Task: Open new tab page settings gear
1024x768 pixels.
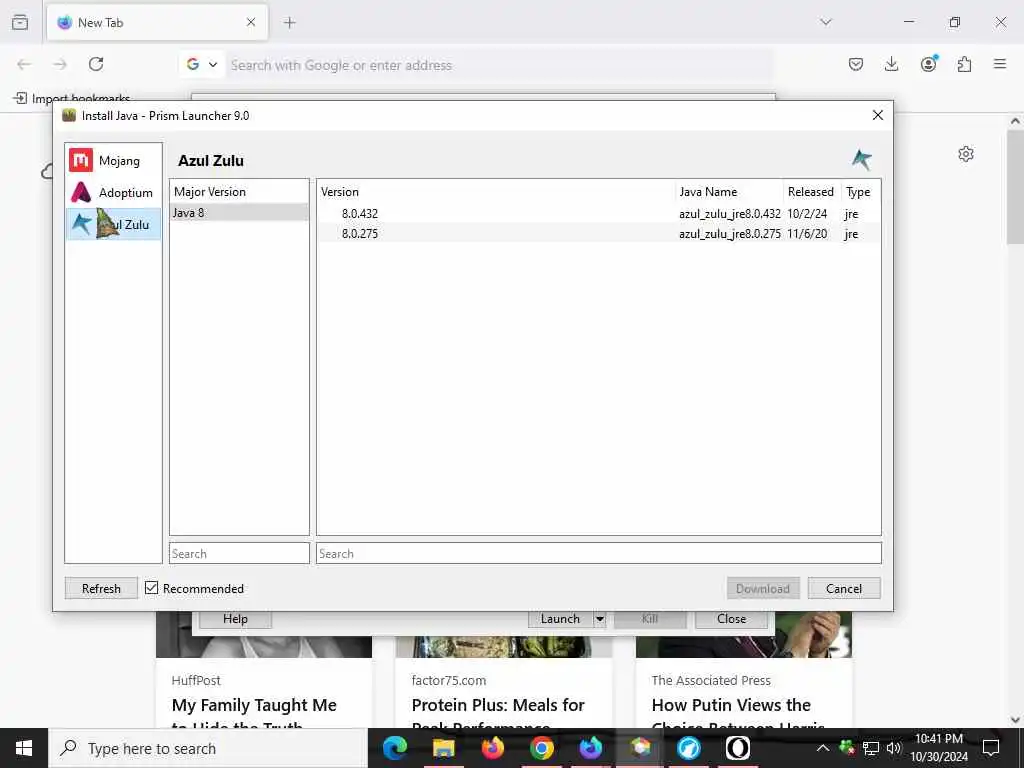Action: (966, 154)
